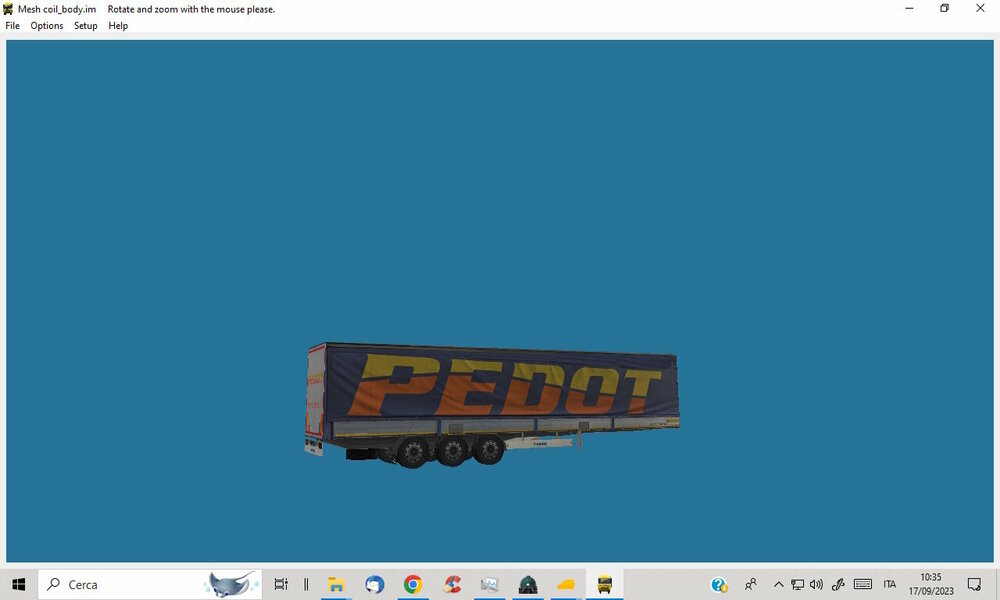Open the People tray icon
The height and width of the screenshot is (600, 1000).
(x=751, y=584)
